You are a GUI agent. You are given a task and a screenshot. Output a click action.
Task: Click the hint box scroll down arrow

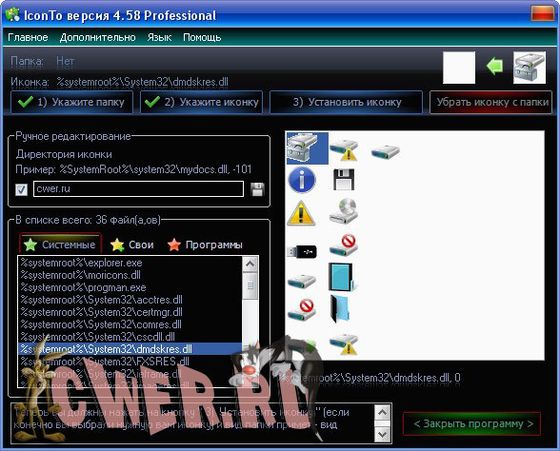pos(382,435)
